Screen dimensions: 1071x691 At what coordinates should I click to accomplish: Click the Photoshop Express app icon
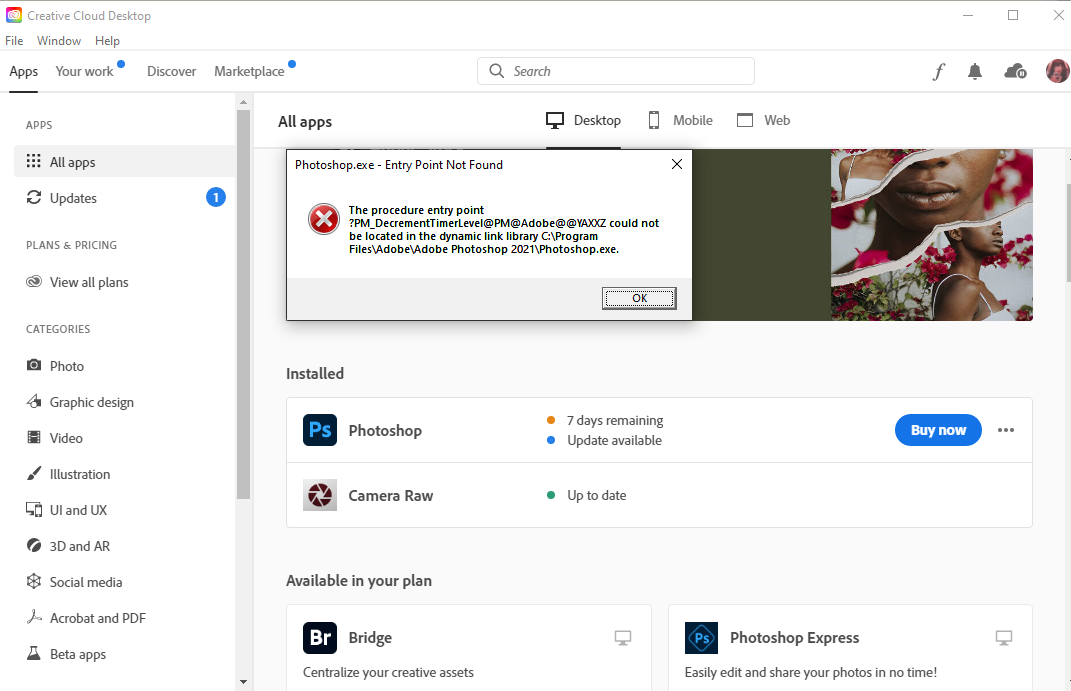(701, 638)
